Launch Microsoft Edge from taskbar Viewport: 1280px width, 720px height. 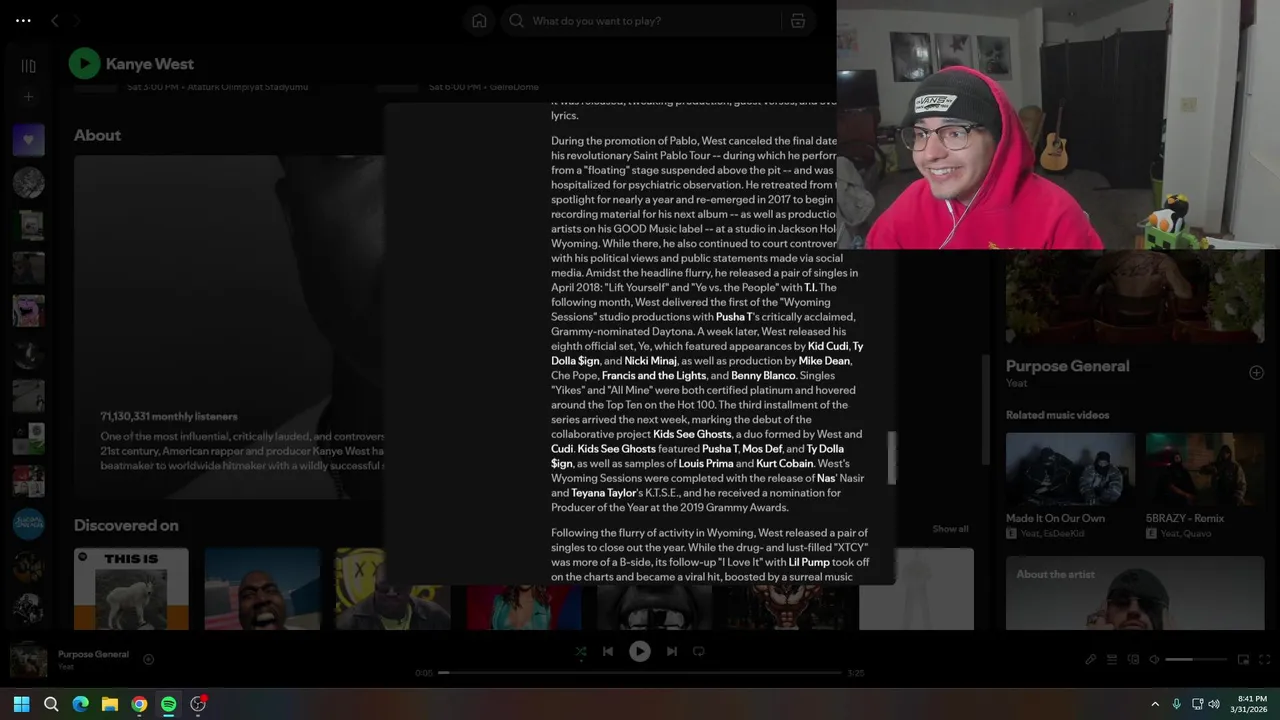[80, 704]
